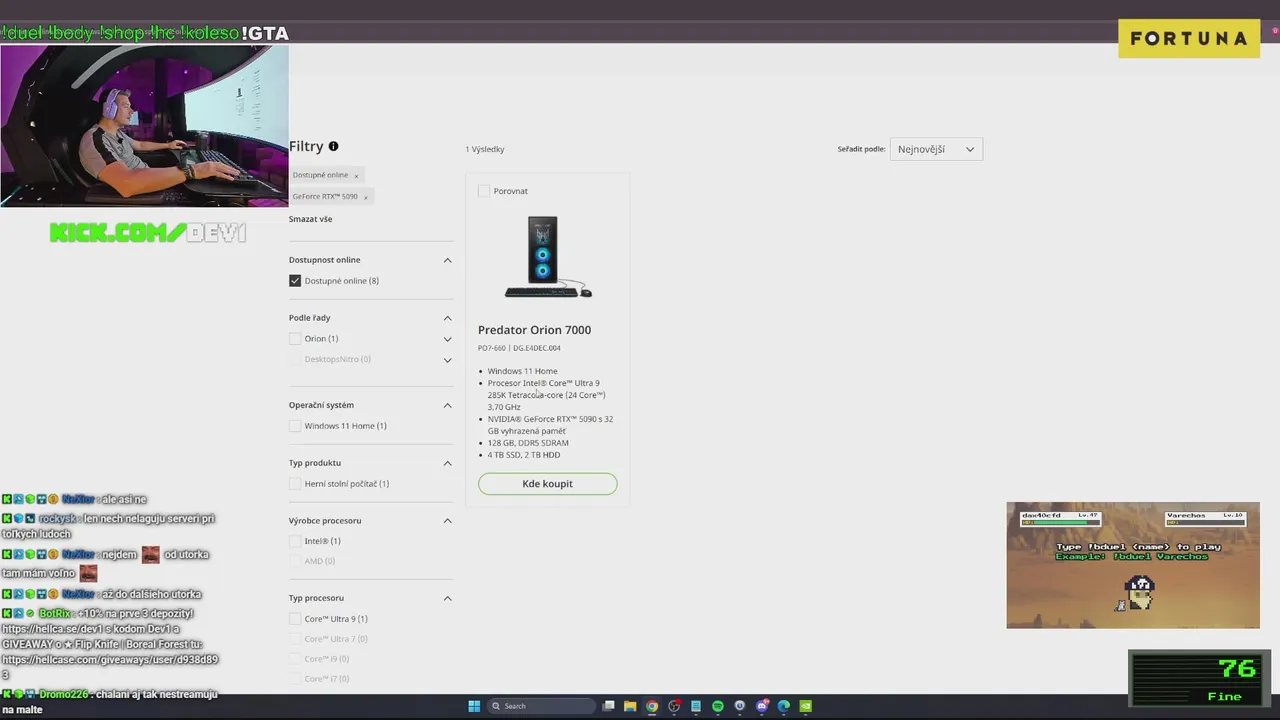Check the 'Orion (1)' series filter
The height and width of the screenshot is (720, 1280).
coord(295,339)
